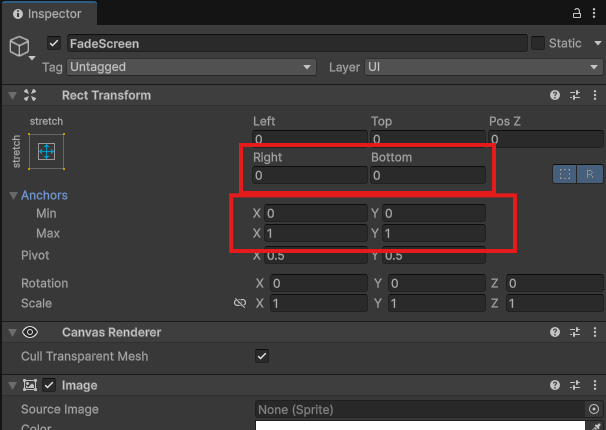
Task: Toggle Rect Transform blueprint mode button
Action: point(565,174)
